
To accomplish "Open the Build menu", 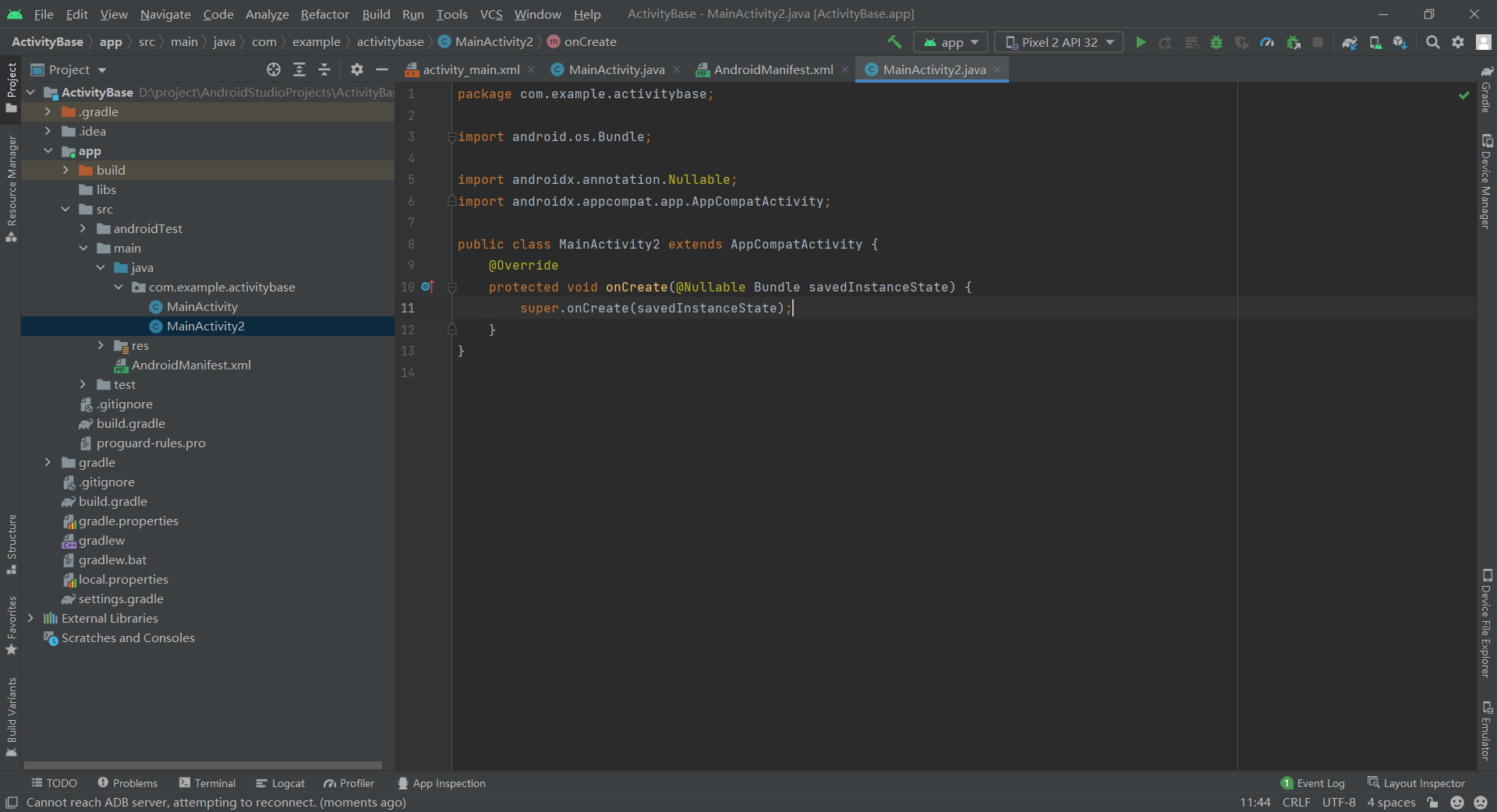I will coord(376,14).
